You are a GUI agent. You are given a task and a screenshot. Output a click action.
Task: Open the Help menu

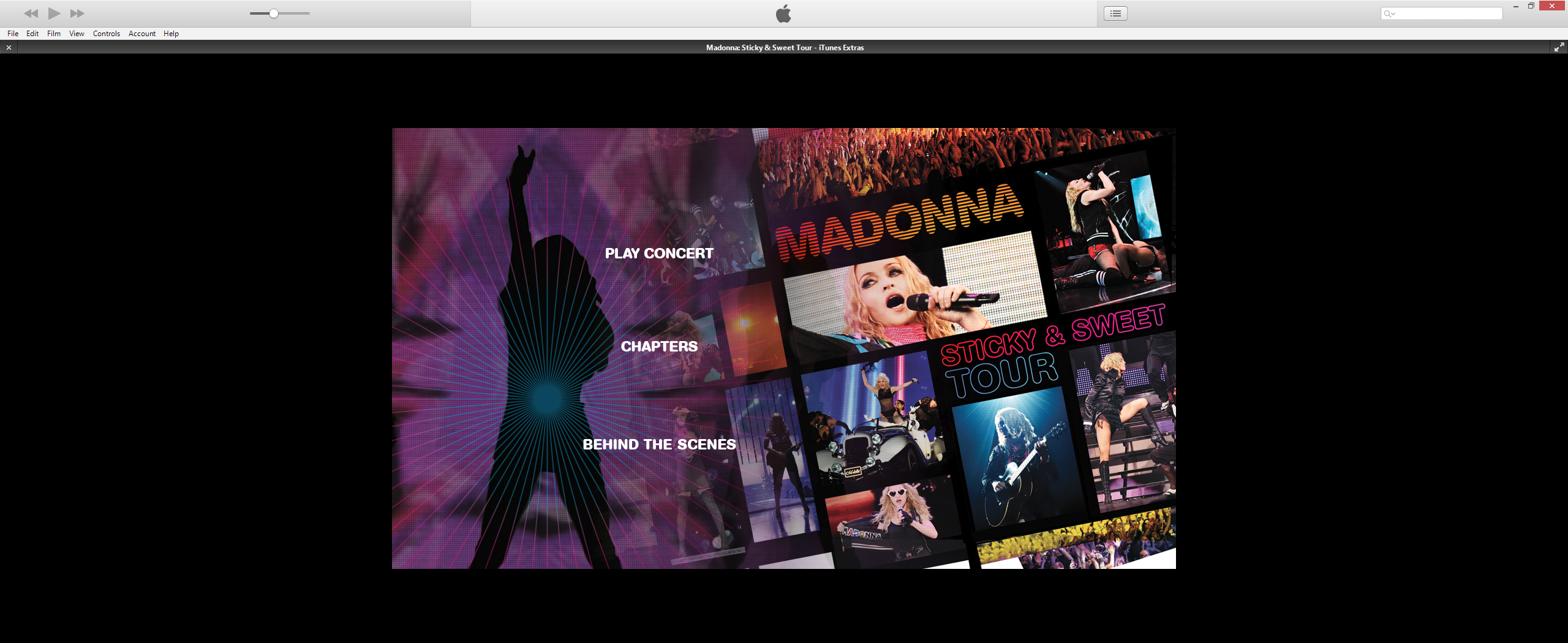(x=171, y=34)
